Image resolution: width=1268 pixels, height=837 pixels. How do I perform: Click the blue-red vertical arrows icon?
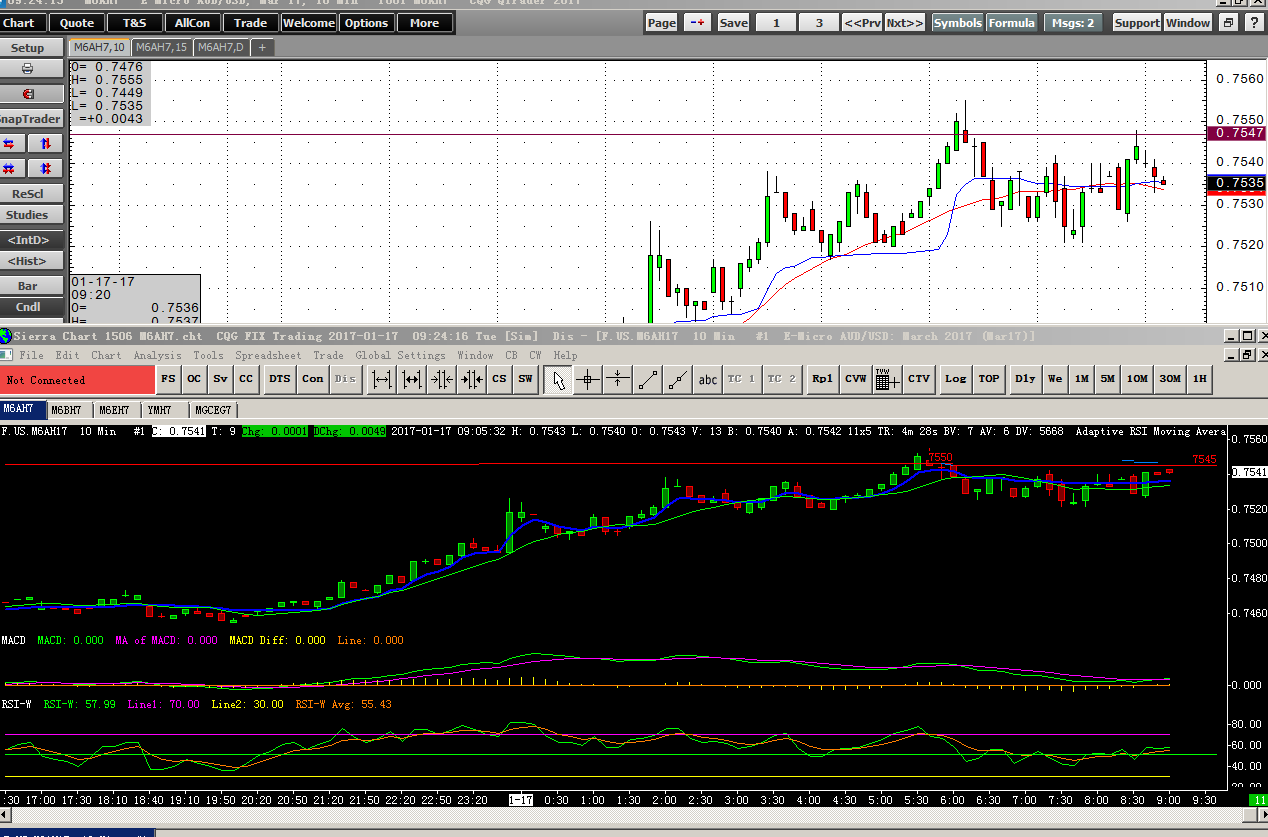click(x=45, y=144)
